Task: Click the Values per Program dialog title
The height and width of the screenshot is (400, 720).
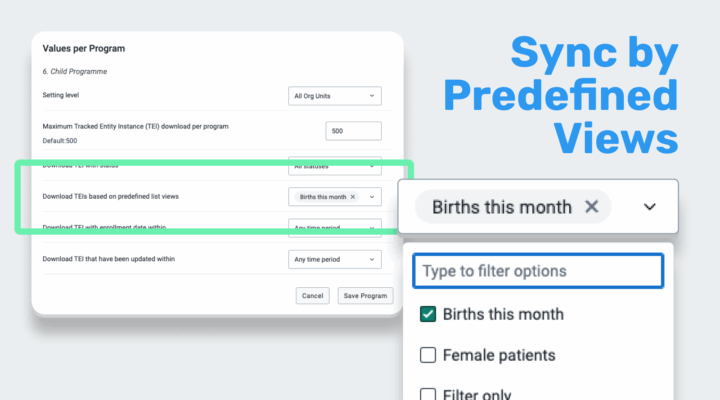Action: 83,48
